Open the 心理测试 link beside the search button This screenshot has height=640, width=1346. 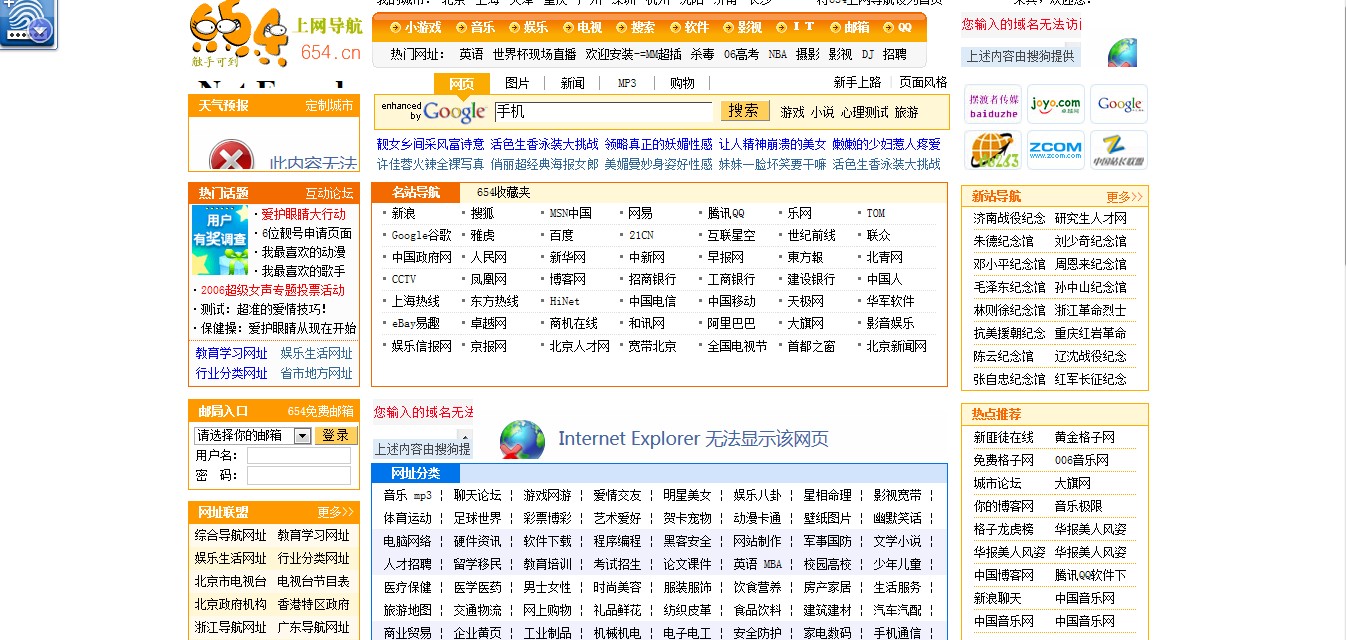864,112
